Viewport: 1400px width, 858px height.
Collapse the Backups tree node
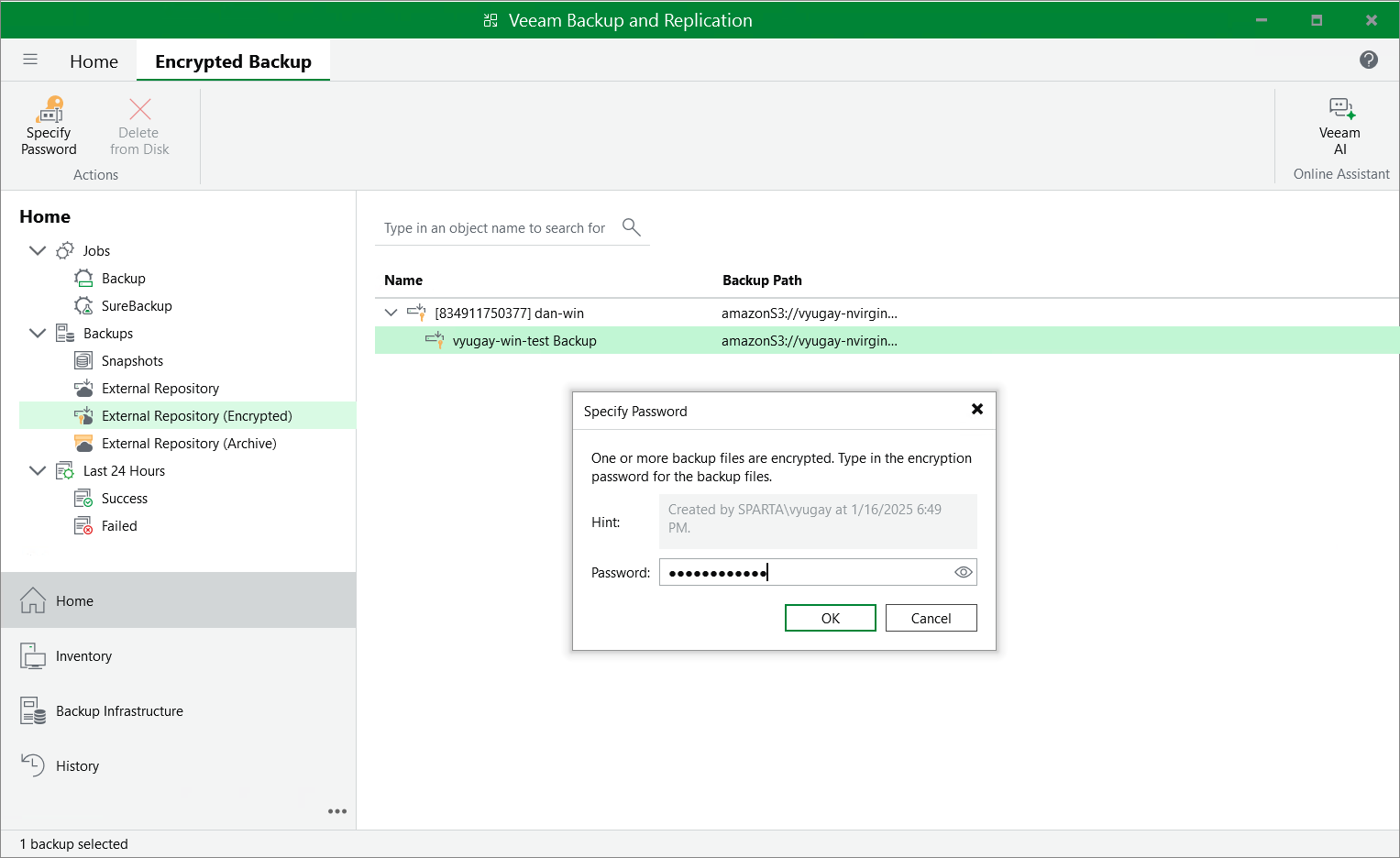(38, 333)
